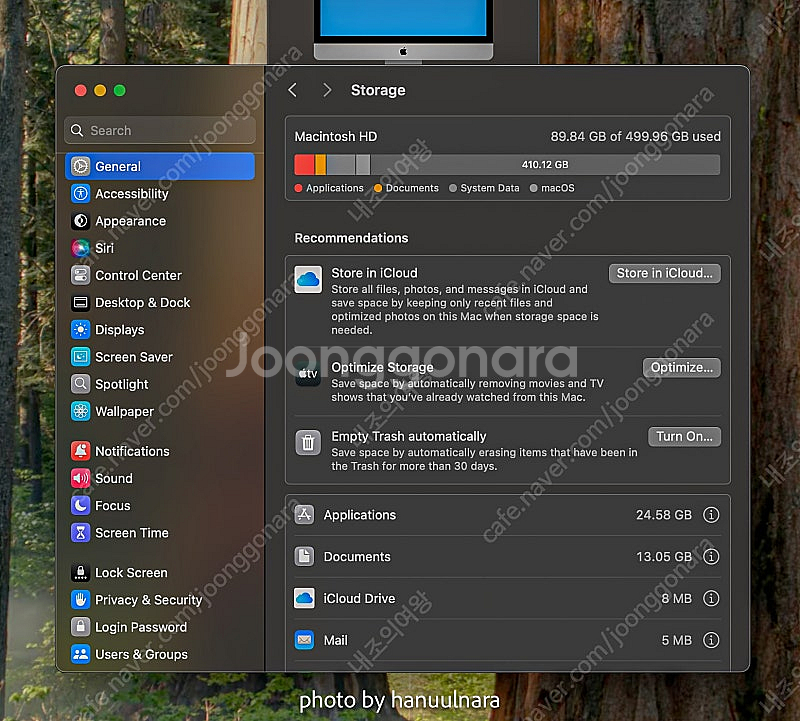The width and height of the screenshot is (800, 721).
Task: Click the "Storage" window title
Action: pos(378,90)
